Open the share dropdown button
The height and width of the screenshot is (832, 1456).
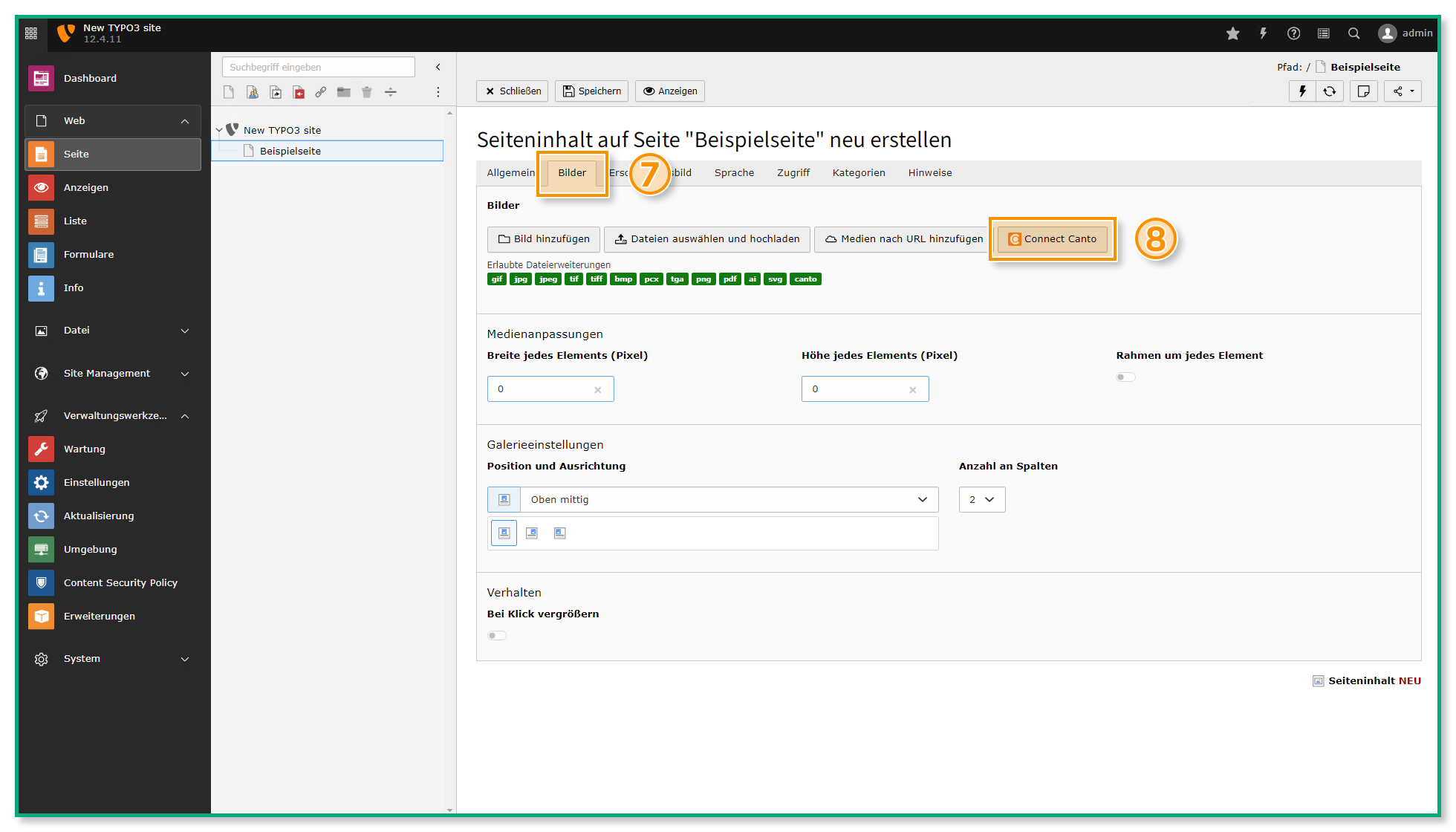(1403, 91)
